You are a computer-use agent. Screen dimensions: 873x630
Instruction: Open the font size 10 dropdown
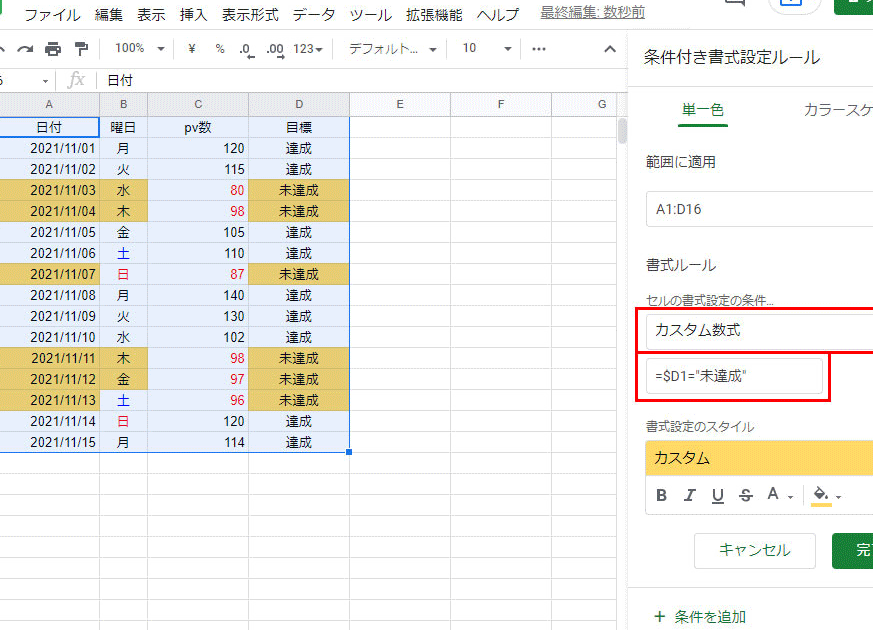click(487, 49)
